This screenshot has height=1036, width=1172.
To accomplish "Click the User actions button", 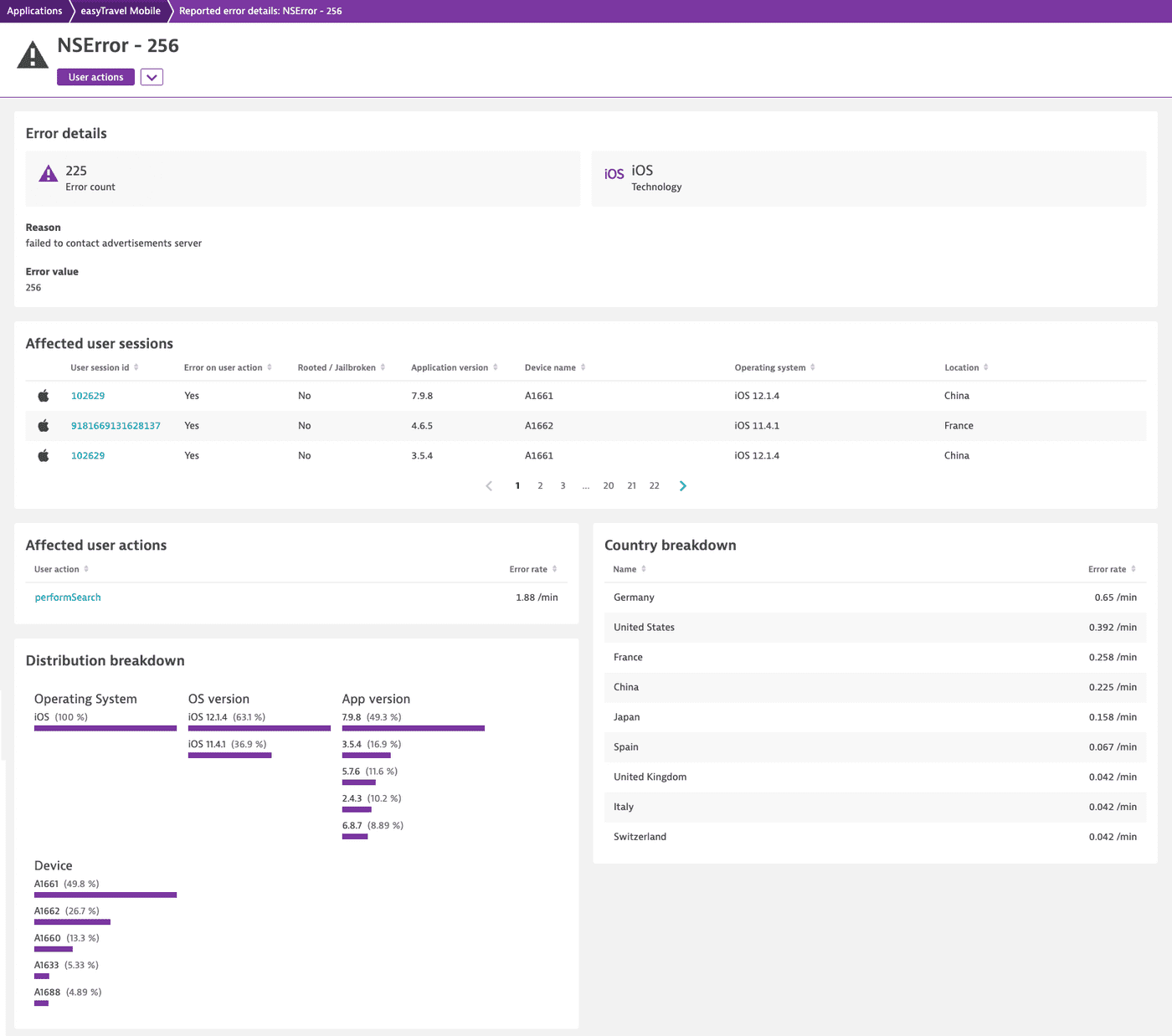I will point(95,76).
